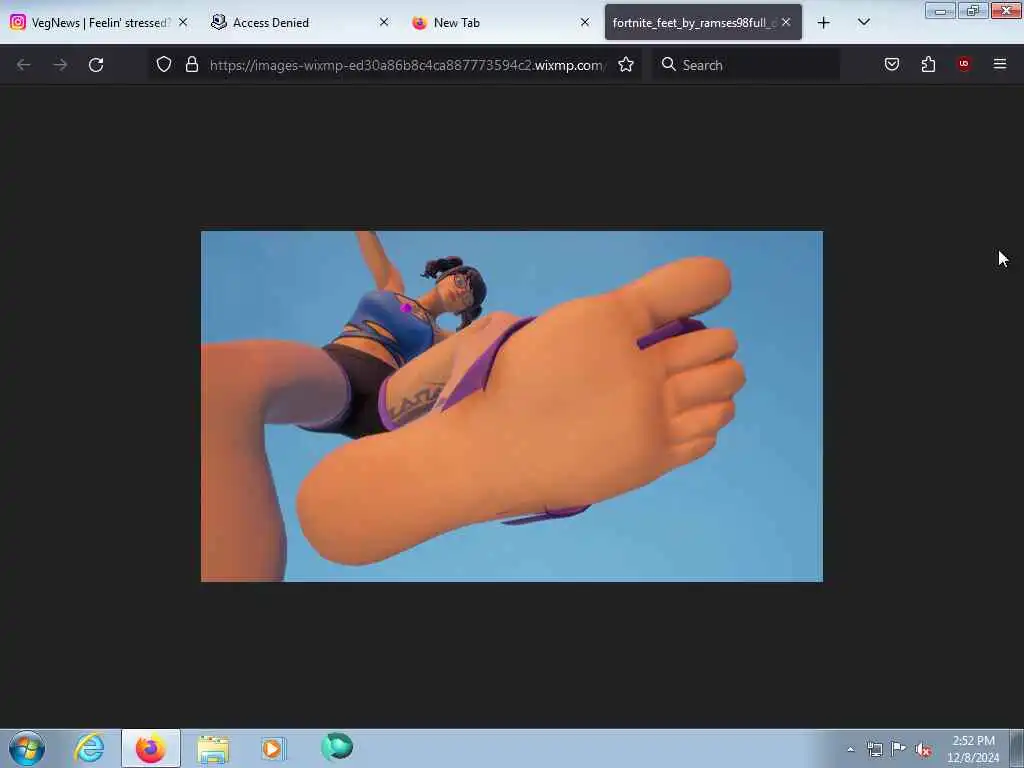Restore down the Firefox window

pos(972,11)
